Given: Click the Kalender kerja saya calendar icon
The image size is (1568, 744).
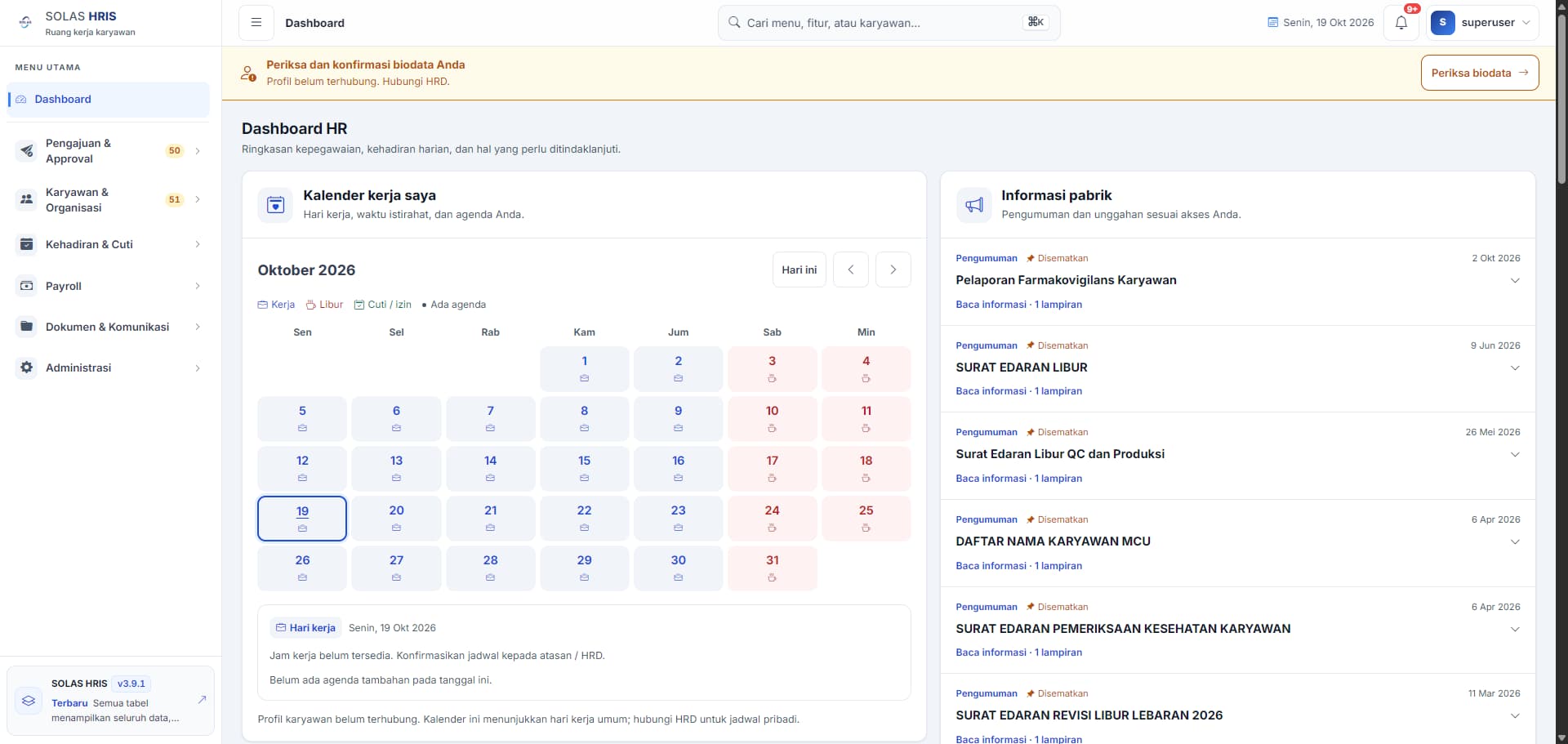Looking at the screenshot, I should click(x=275, y=205).
